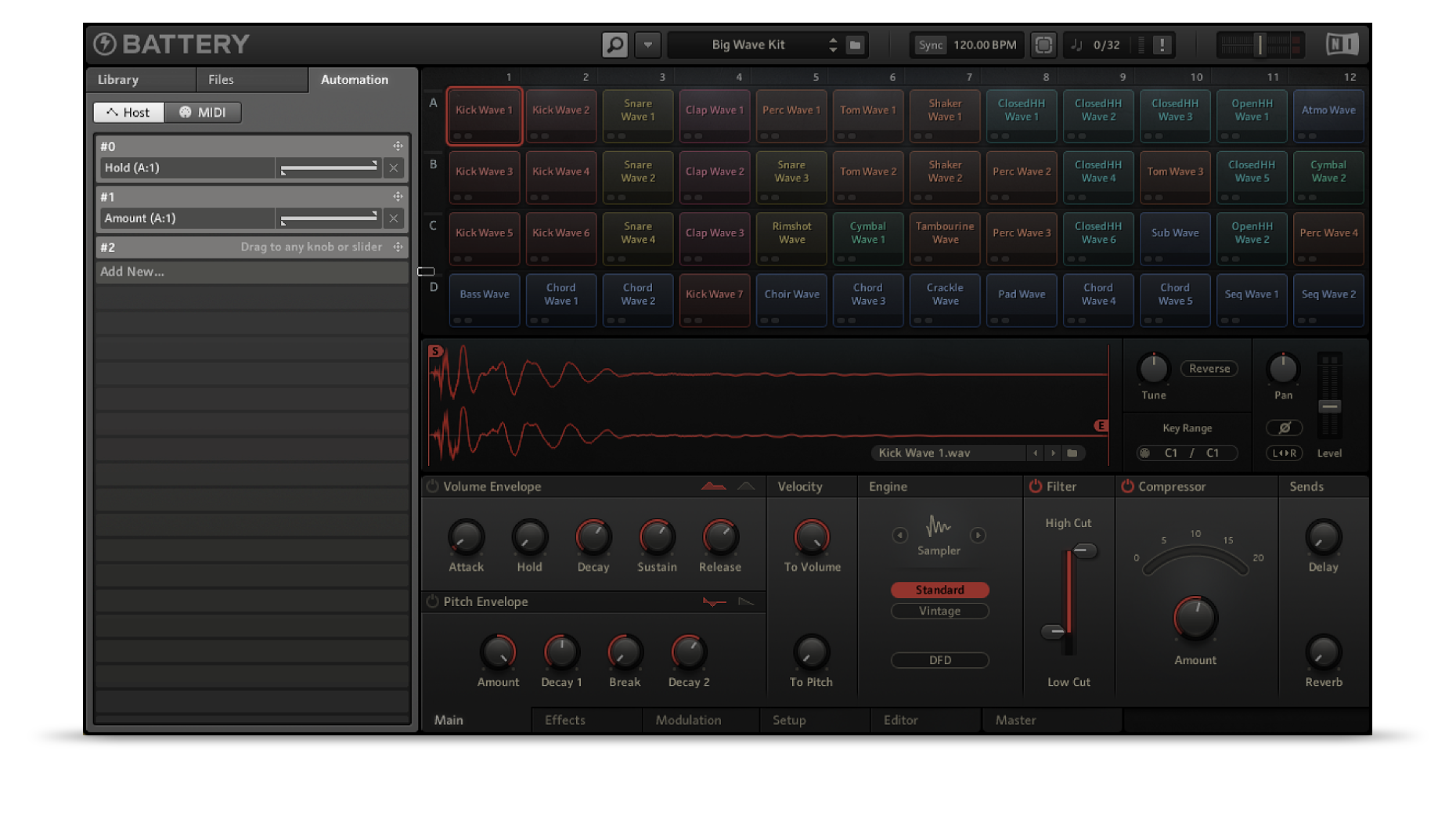1456x830 pixels.
Task: Click the High Cut filter slider handle
Action: click(x=1083, y=550)
